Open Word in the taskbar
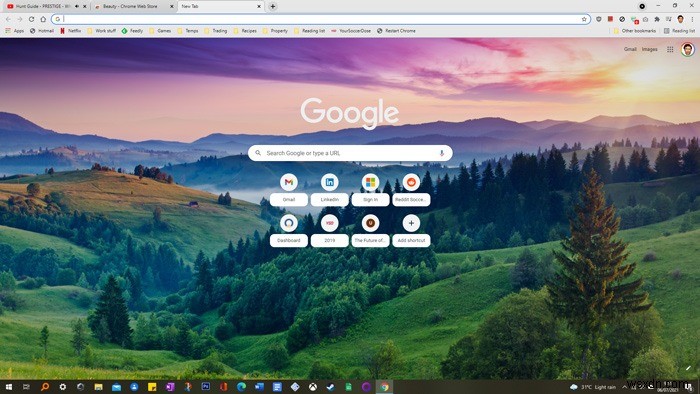700x394 pixels. pyautogui.click(x=259, y=387)
